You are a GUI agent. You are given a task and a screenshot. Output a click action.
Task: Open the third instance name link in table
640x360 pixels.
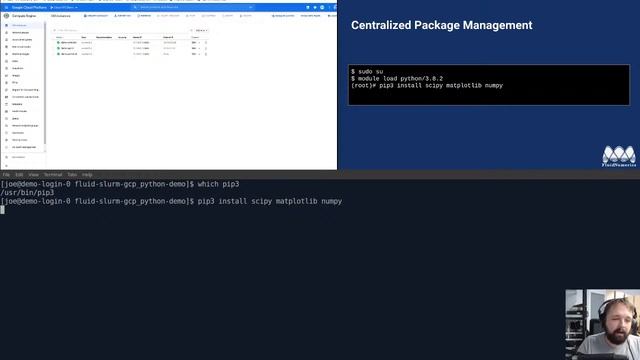pyautogui.click(x=69, y=54)
